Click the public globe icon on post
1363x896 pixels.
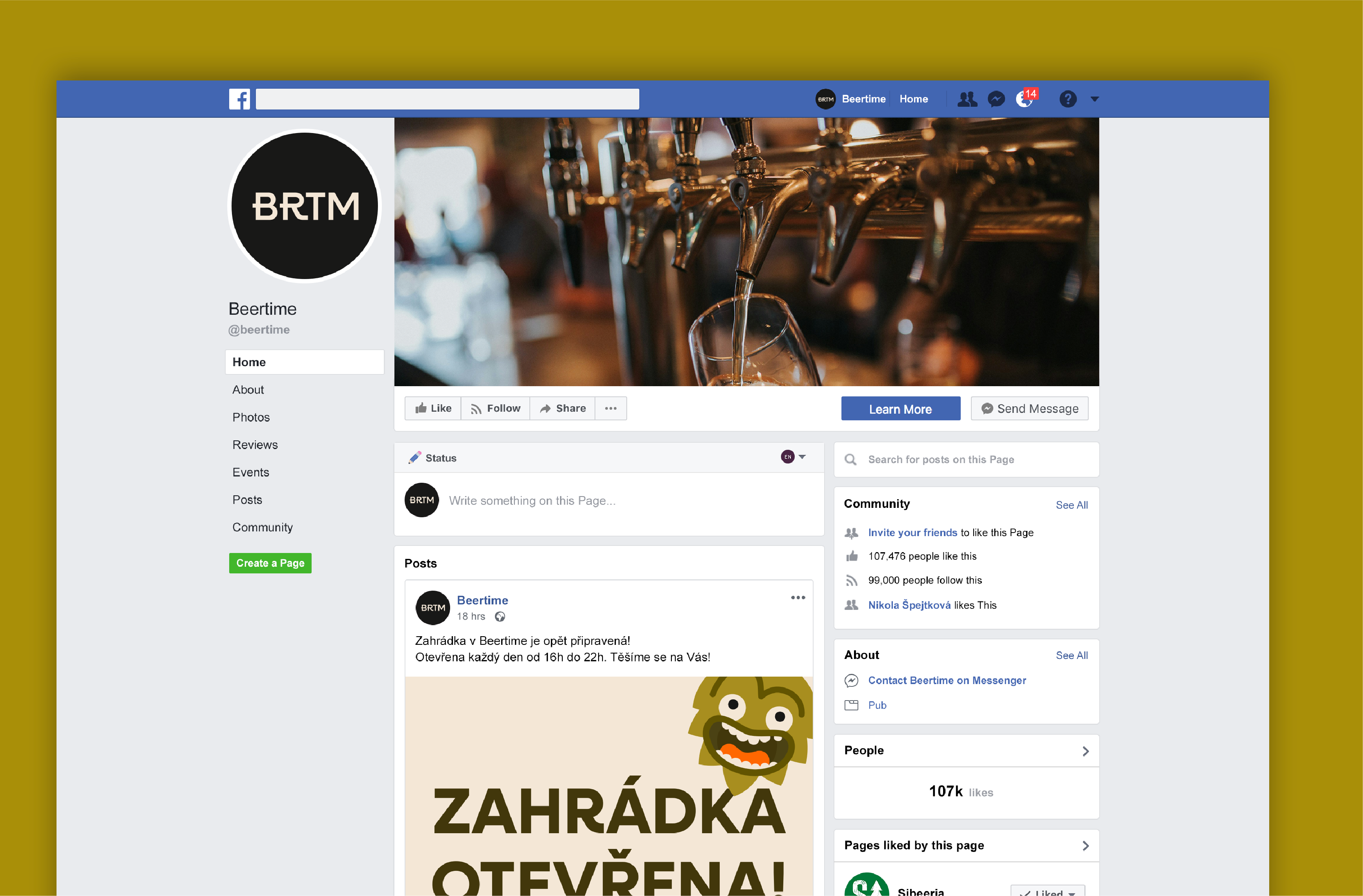pyautogui.click(x=500, y=617)
